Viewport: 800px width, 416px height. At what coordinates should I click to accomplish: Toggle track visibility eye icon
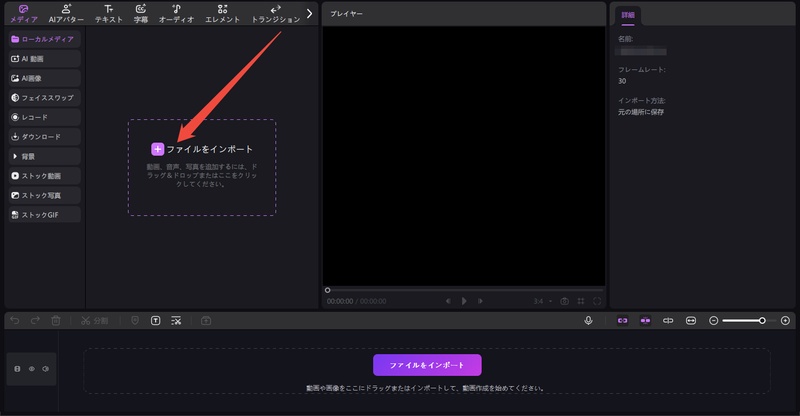tap(32, 369)
